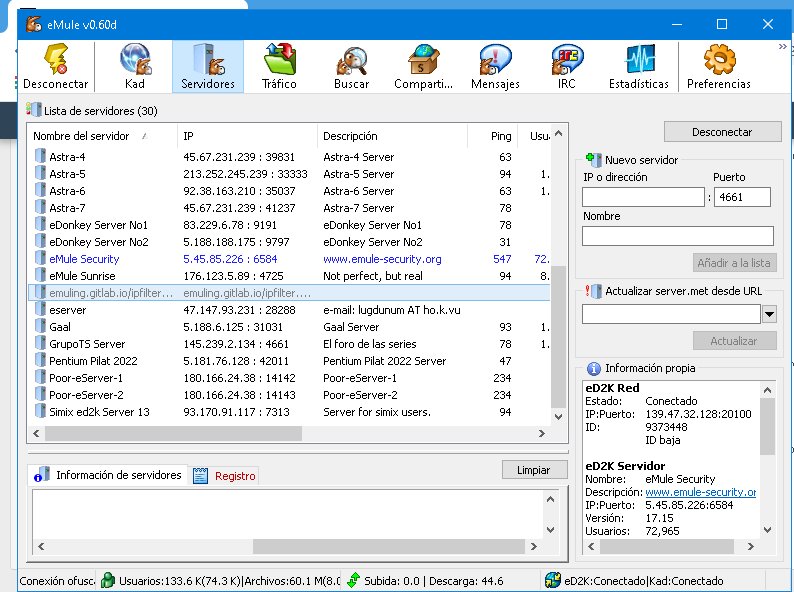The height and width of the screenshot is (592, 794).
Task: Click the Limpiar button
Action: pos(534,470)
